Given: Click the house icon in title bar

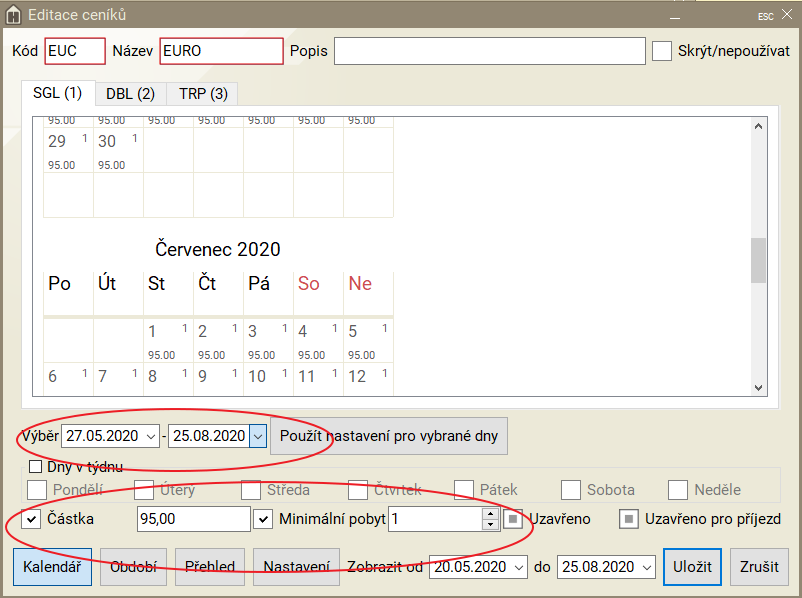Looking at the screenshot, I should click(x=13, y=16).
